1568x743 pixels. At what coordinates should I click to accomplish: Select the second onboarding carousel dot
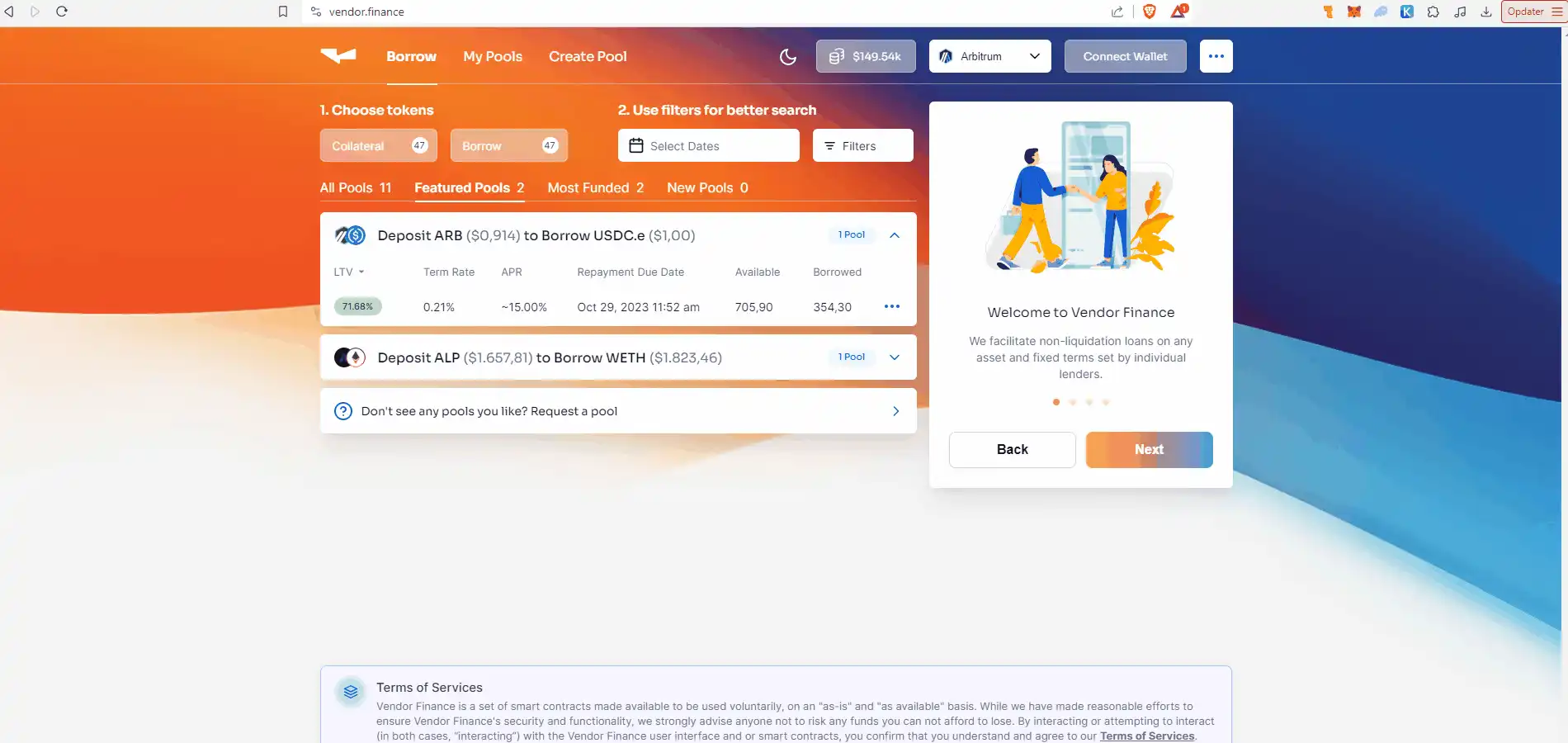[1073, 402]
